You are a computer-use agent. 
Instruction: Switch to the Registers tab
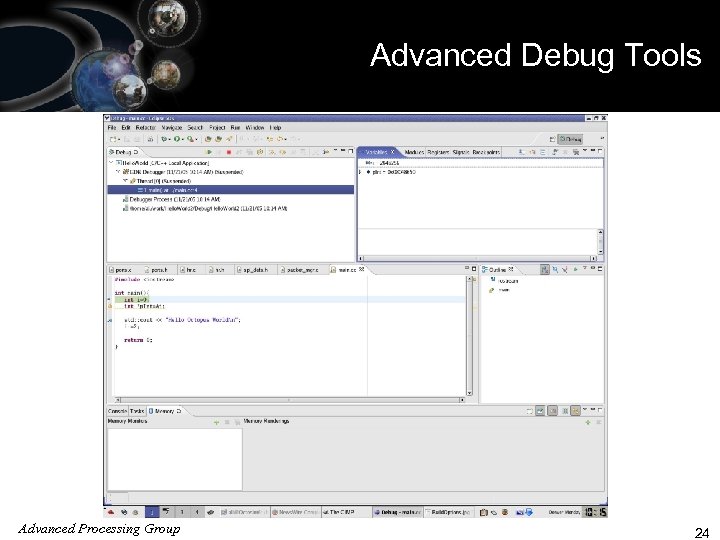[x=438, y=152]
